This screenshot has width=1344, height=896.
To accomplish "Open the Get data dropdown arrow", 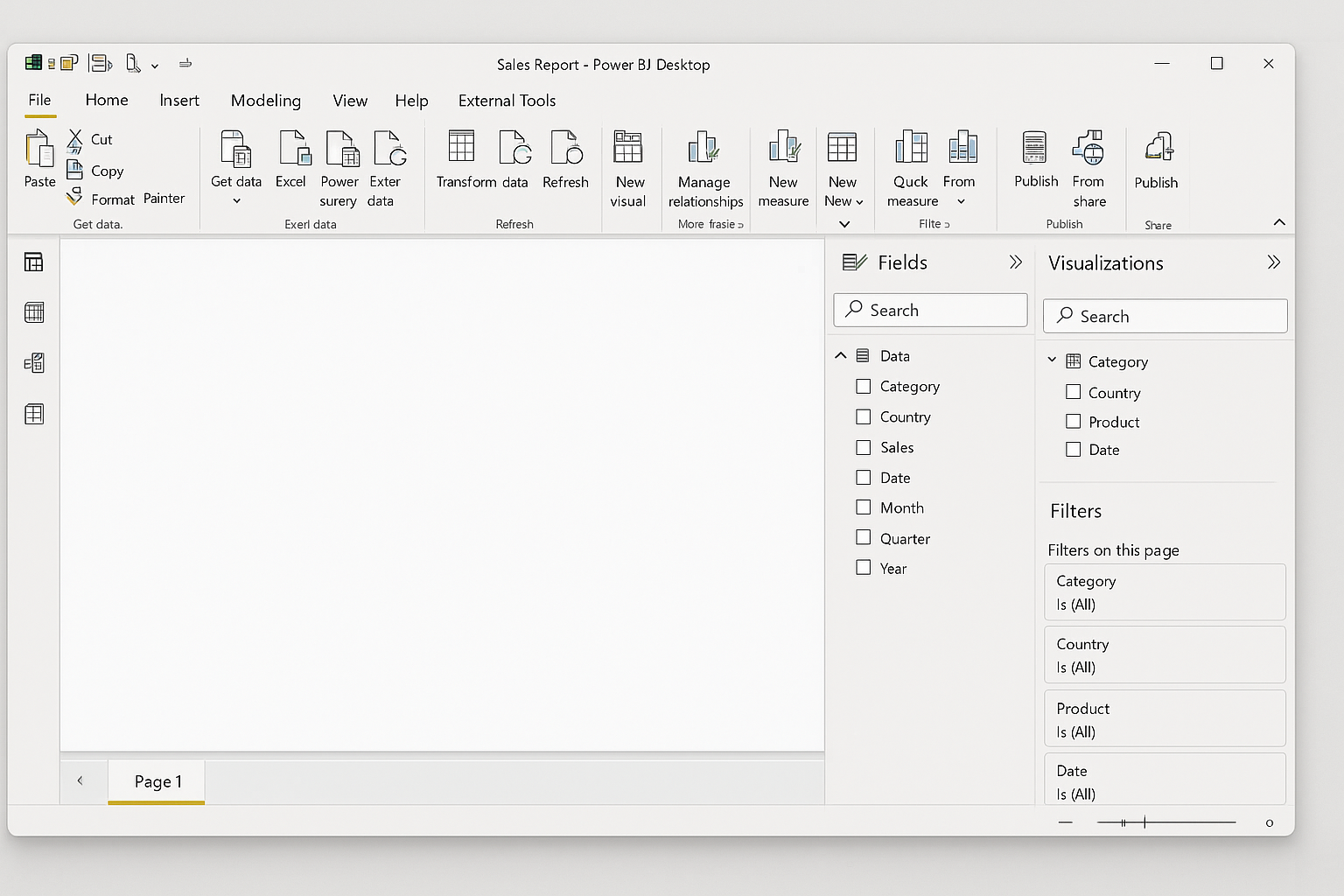I will click(236, 201).
